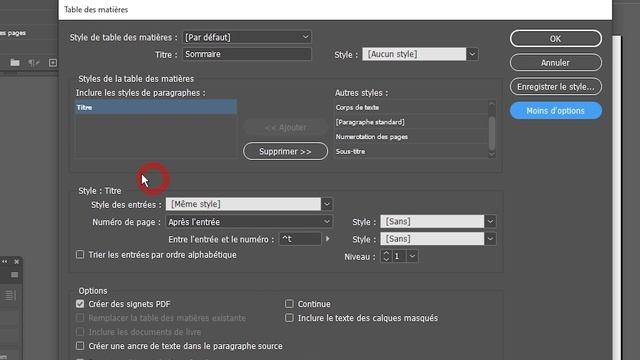Click the Niveau number field
This screenshot has height=360, width=640.
pos(399,256)
